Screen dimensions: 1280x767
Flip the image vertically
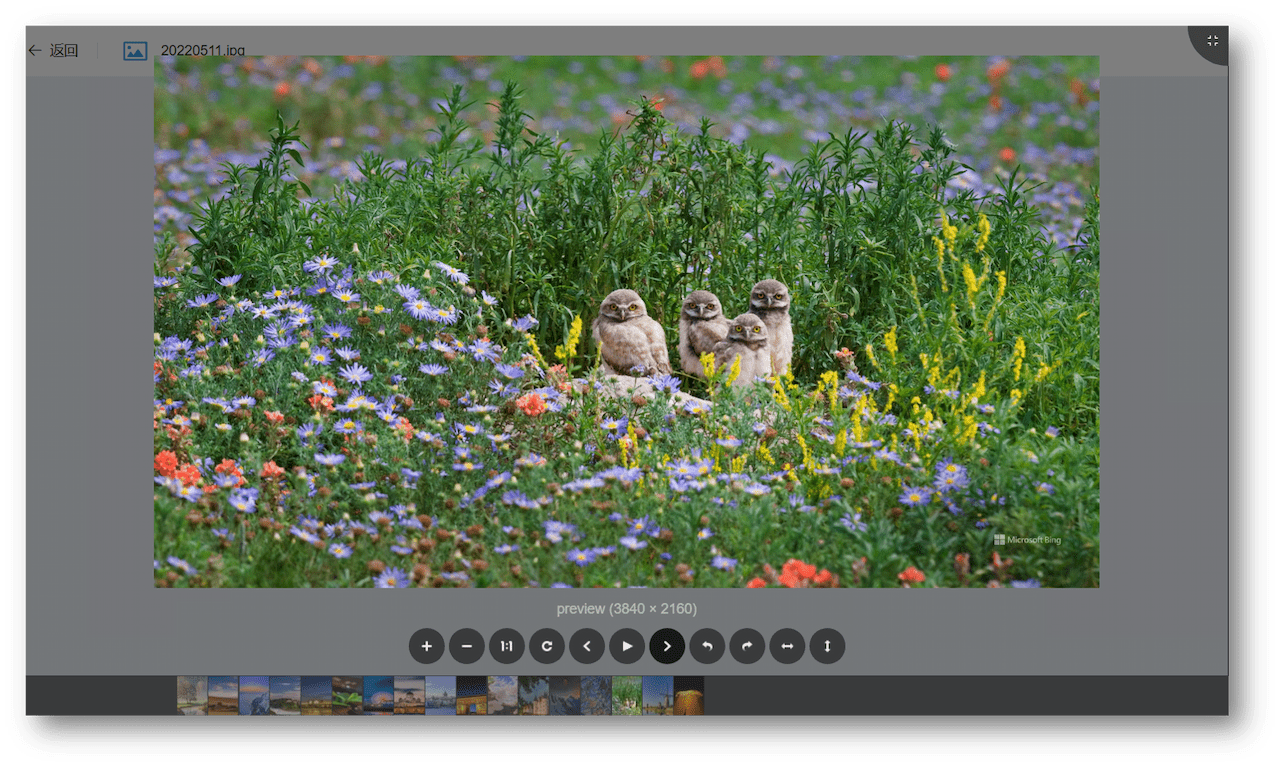827,646
